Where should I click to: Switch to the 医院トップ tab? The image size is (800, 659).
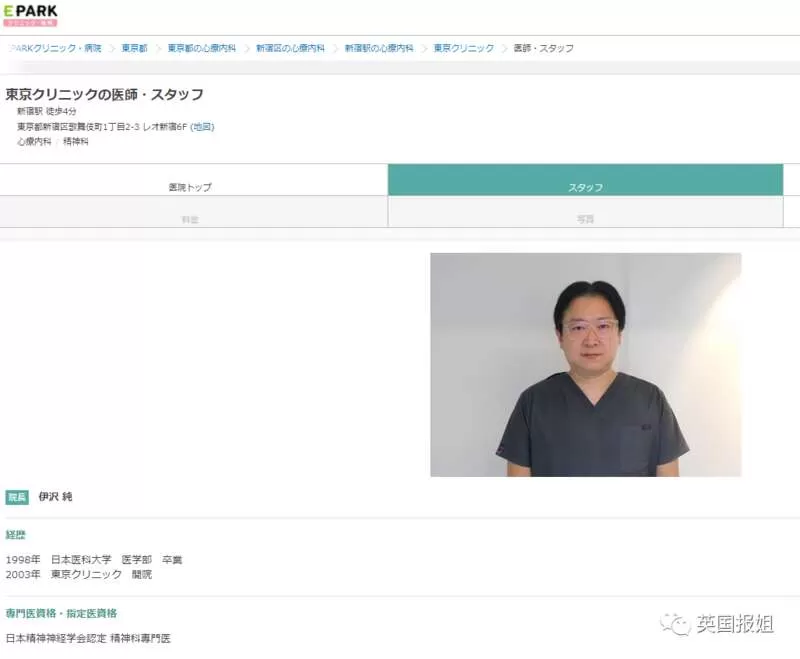pos(194,180)
